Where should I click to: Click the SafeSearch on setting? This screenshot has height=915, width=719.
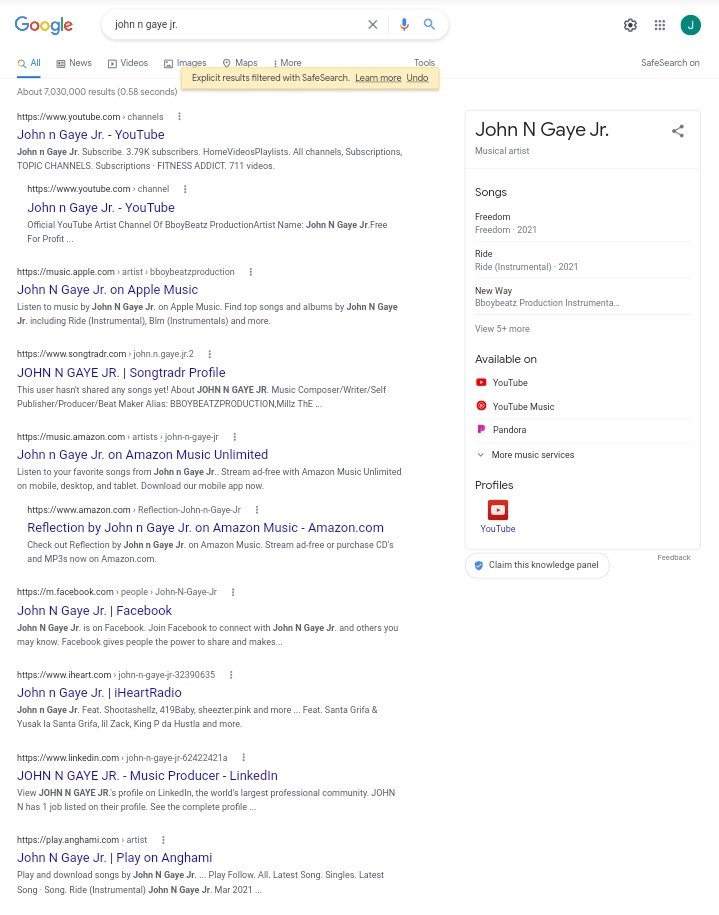[670, 63]
